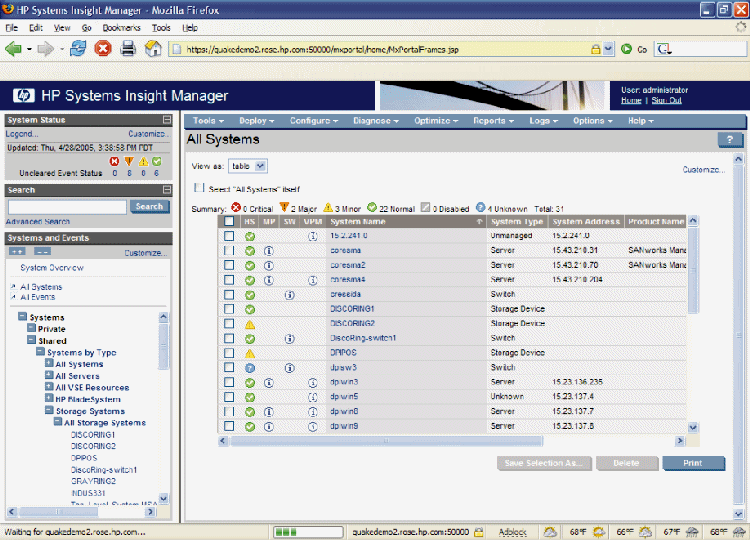Click the Print button below the table
The height and width of the screenshot is (540, 750).
tap(694, 463)
